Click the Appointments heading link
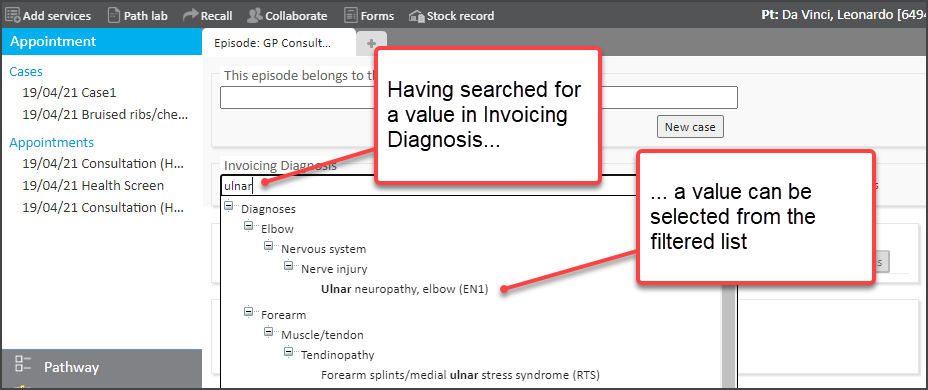This screenshot has height=390, width=928. click(51, 143)
